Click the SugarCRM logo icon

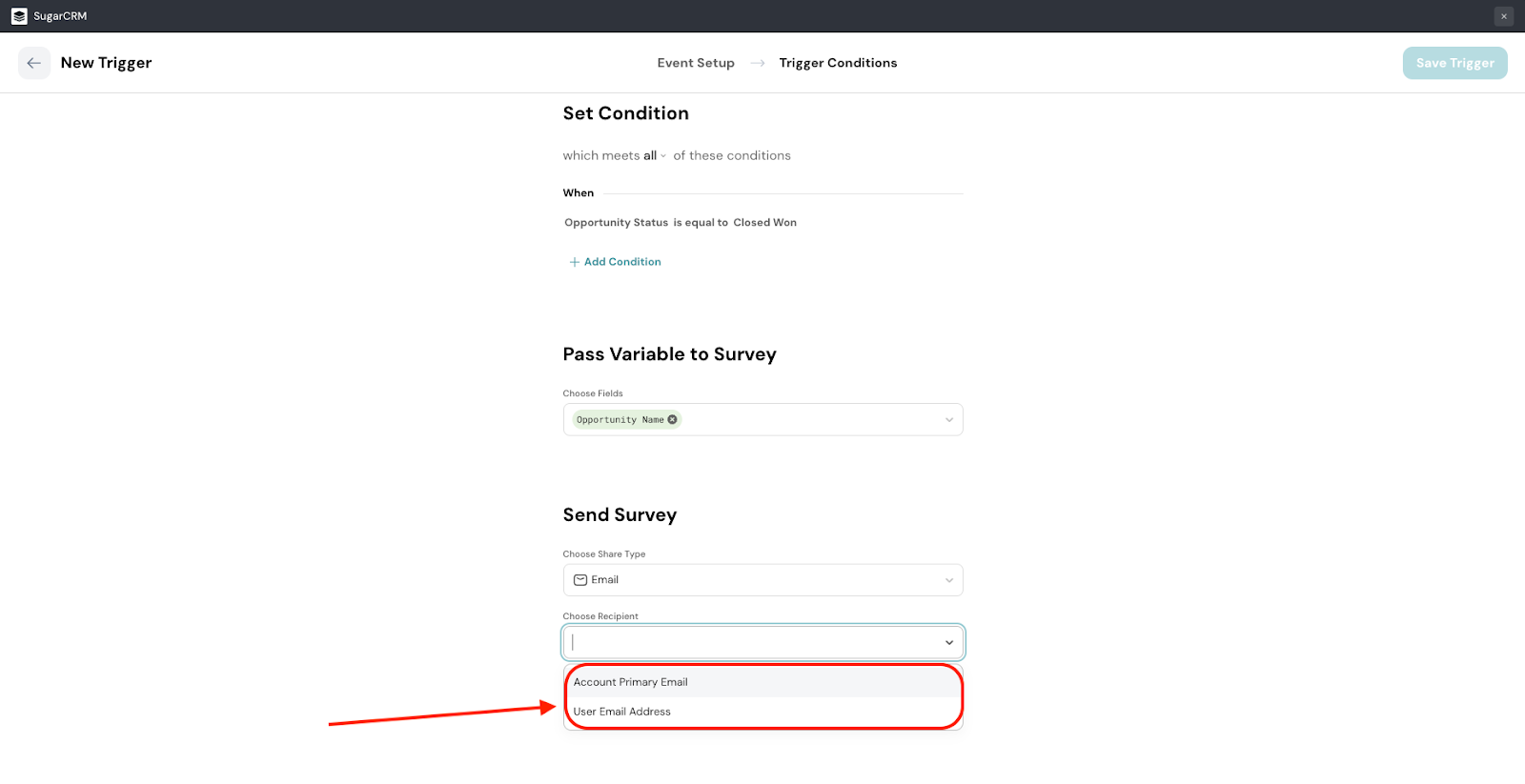click(x=19, y=16)
